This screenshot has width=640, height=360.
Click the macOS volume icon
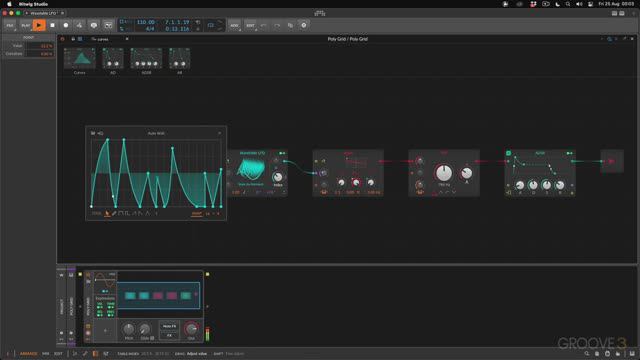point(579,4)
